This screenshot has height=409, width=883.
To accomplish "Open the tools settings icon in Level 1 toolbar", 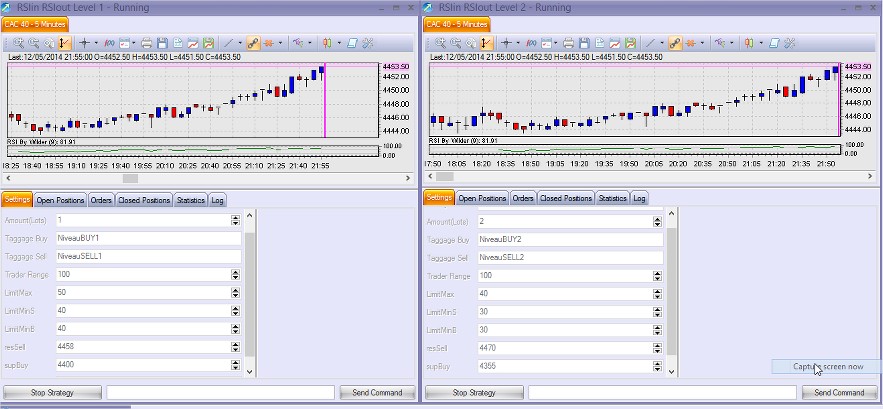I will pyautogui.click(x=368, y=43).
